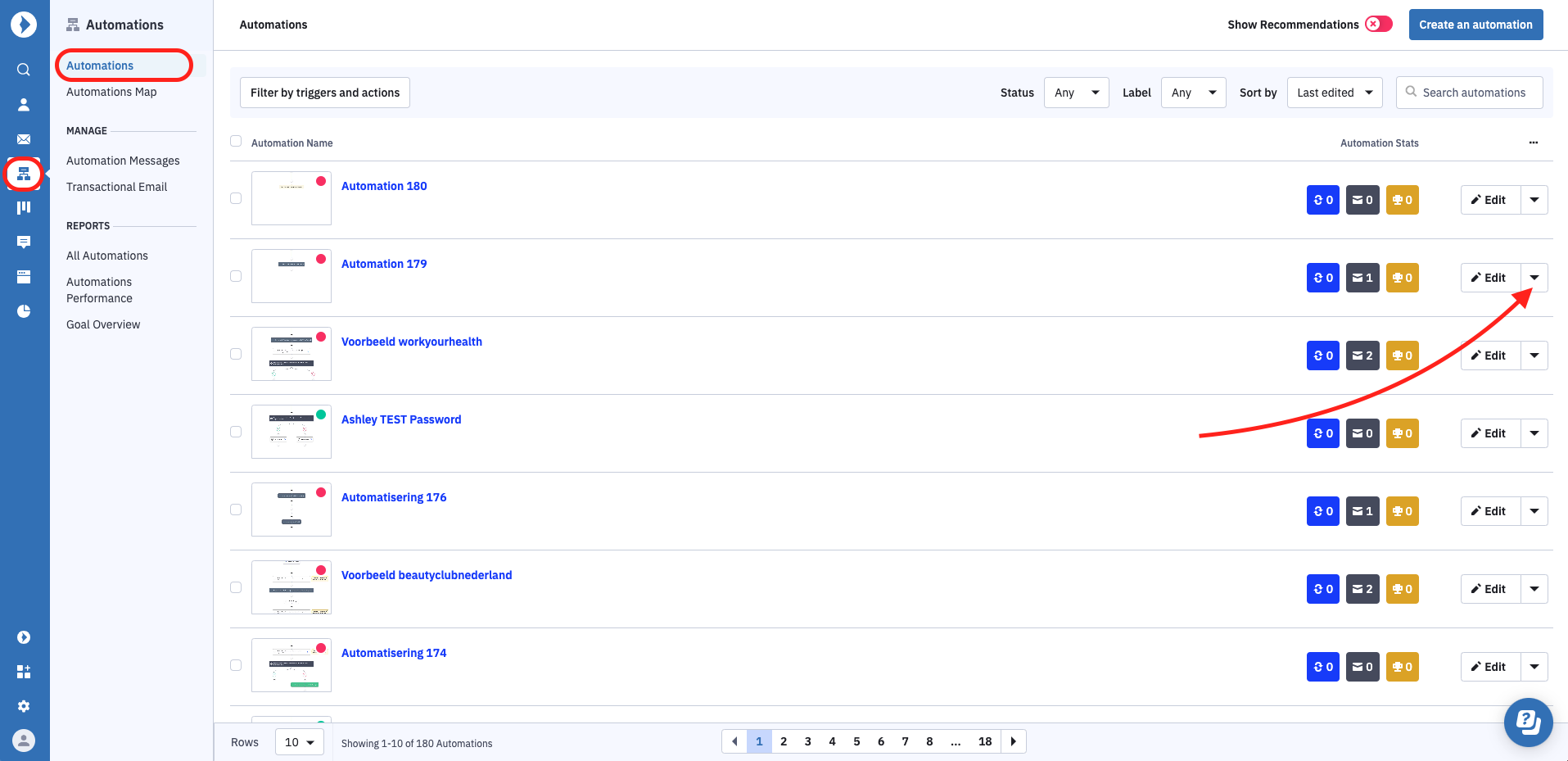Open the Reports pie chart icon
The height and width of the screenshot is (761, 1568).
24,311
